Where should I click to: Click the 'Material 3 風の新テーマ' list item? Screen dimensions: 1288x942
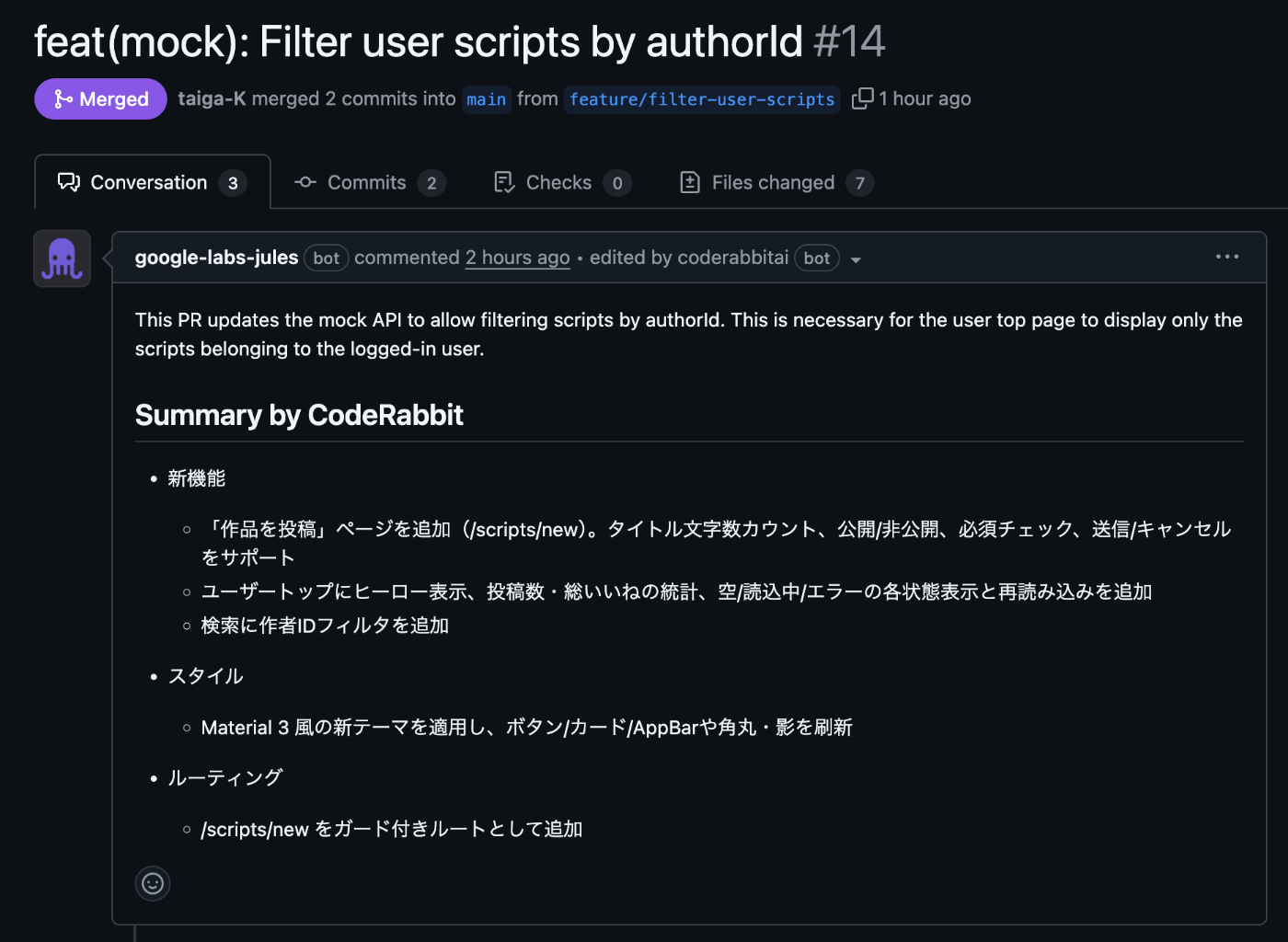(527, 728)
